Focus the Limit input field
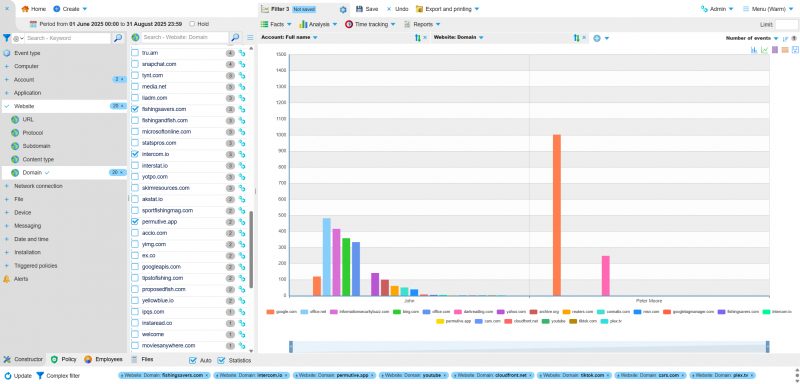The height and width of the screenshot is (384, 800). point(786,24)
